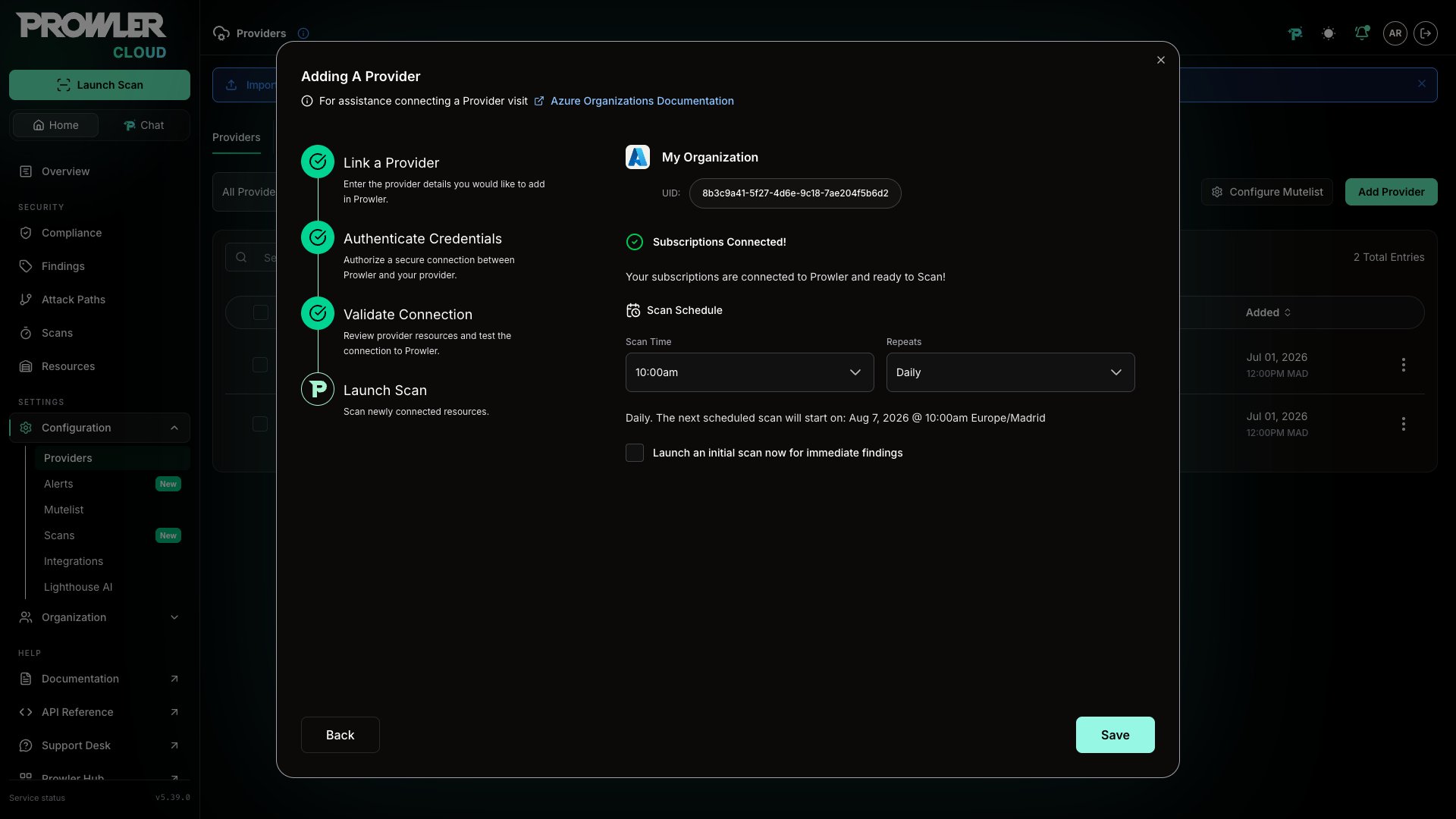1456x819 pixels.
Task: Select Integrations under Configuration
Action: coord(112,561)
